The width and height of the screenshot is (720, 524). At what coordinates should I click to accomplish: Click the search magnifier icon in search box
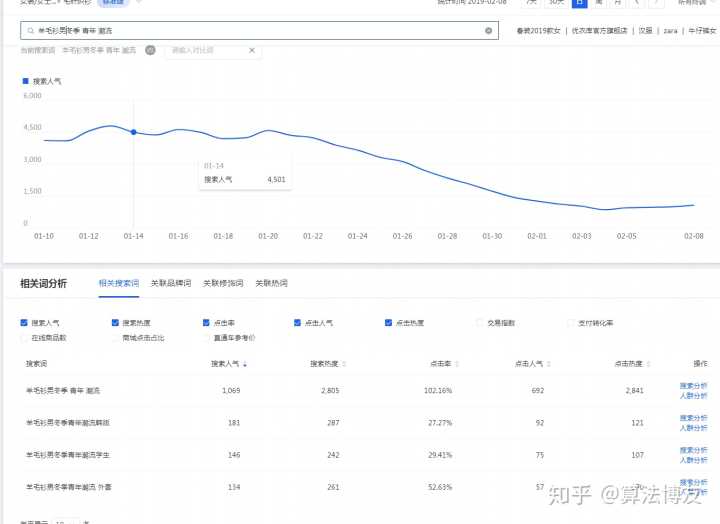tap(30, 31)
